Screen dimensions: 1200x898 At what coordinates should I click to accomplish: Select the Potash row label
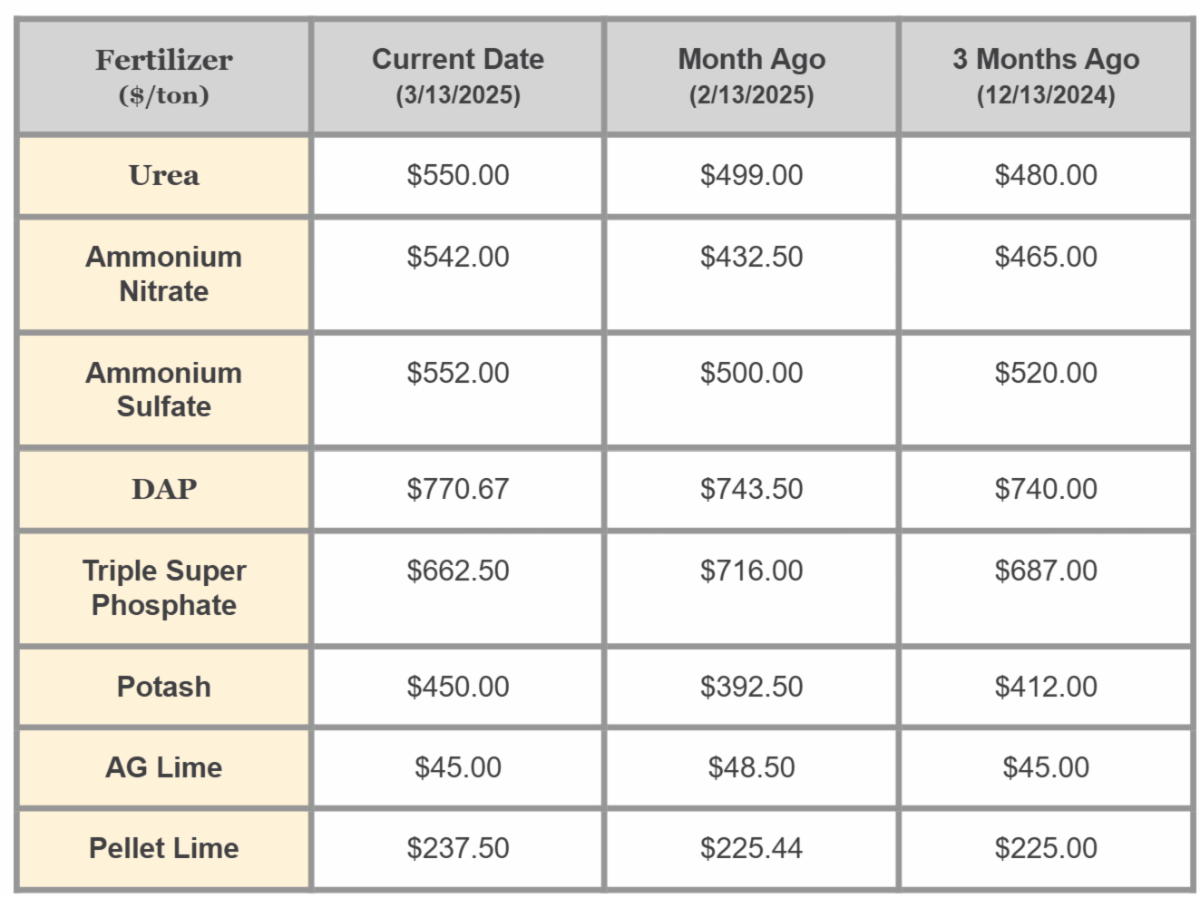(x=164, y=687)
